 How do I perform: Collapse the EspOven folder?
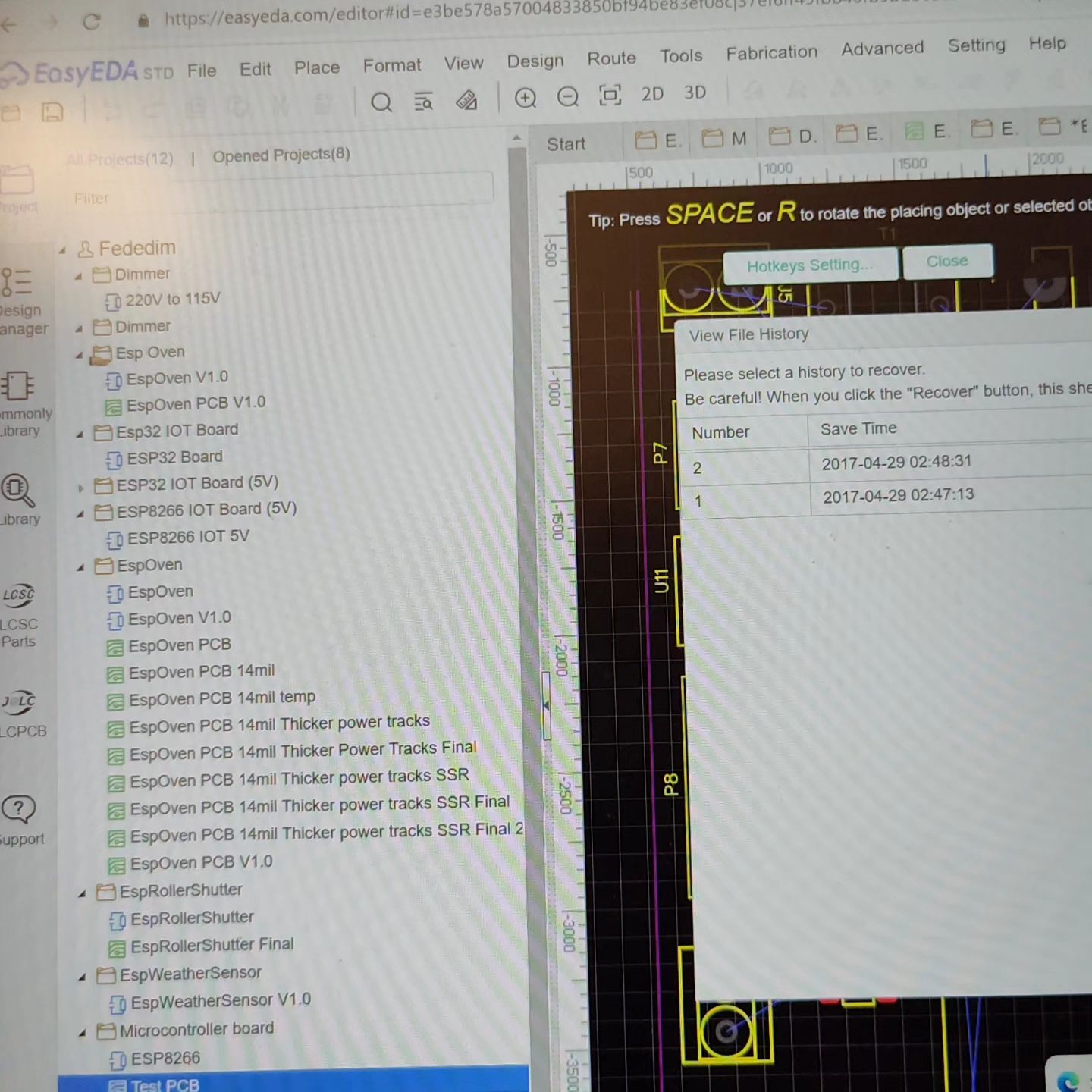pos(80,568)
